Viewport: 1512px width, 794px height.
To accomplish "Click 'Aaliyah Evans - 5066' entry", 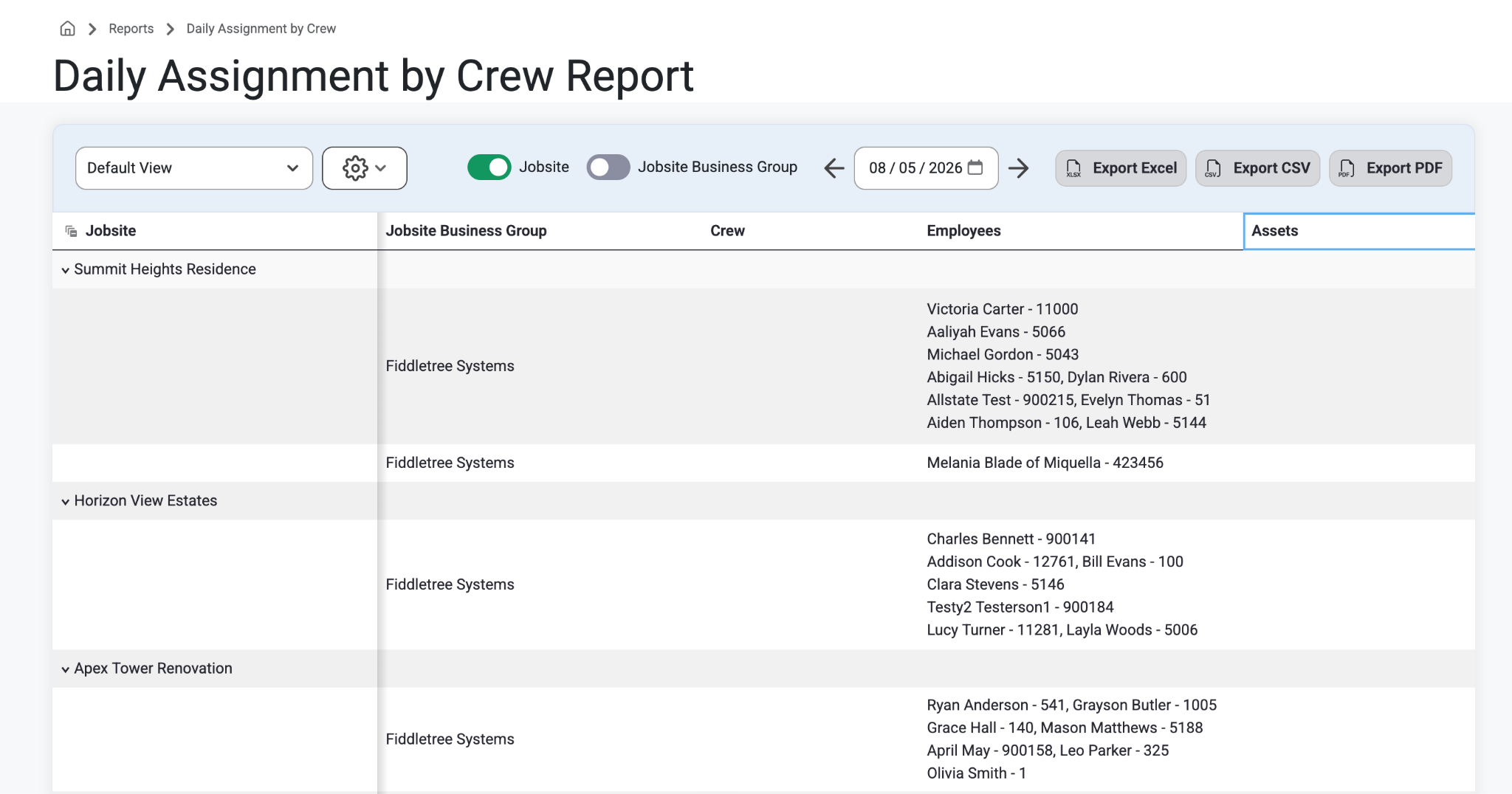I will click(x=996, y=332).
